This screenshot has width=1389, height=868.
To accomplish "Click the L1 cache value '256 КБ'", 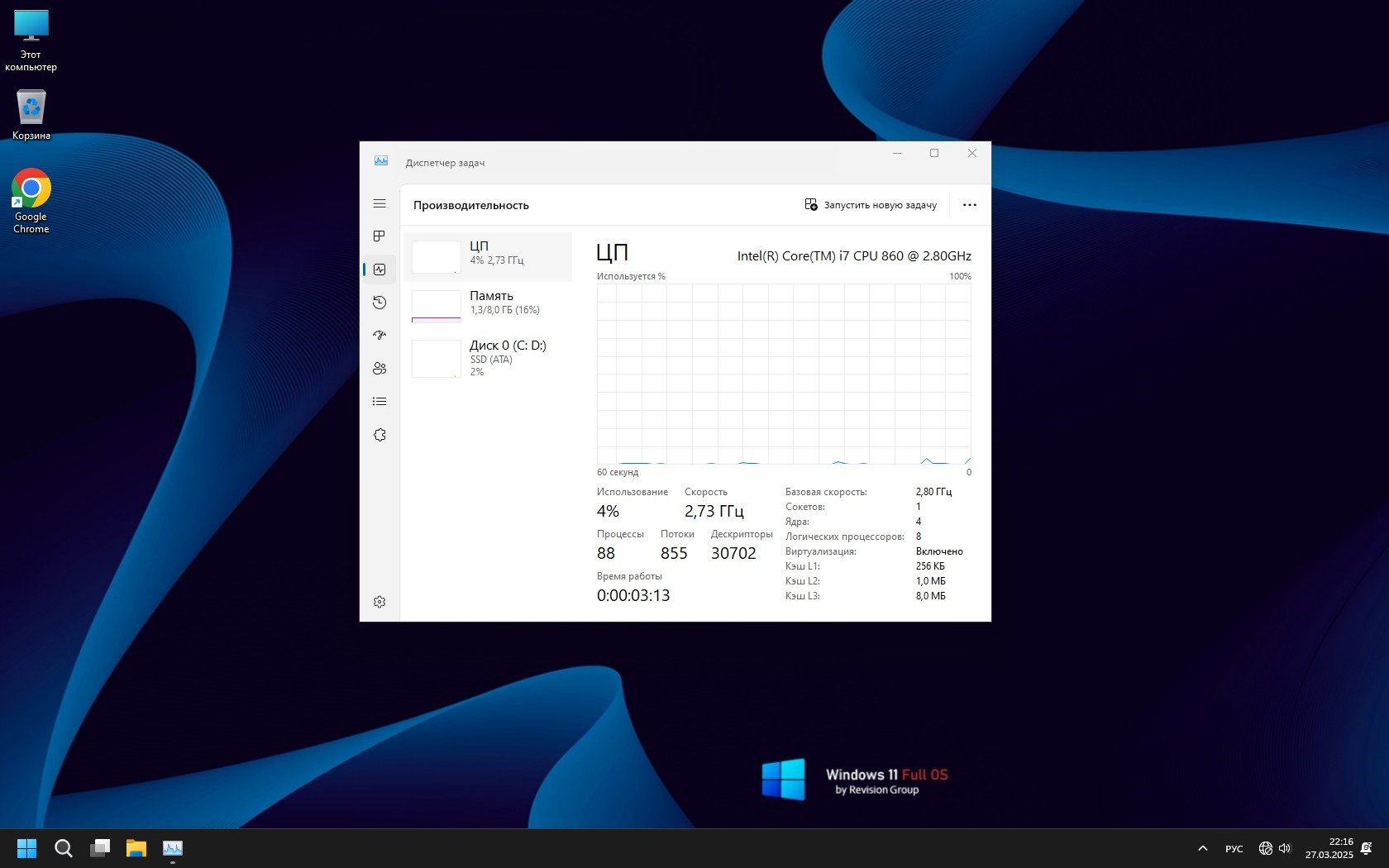I will (930, 566).
